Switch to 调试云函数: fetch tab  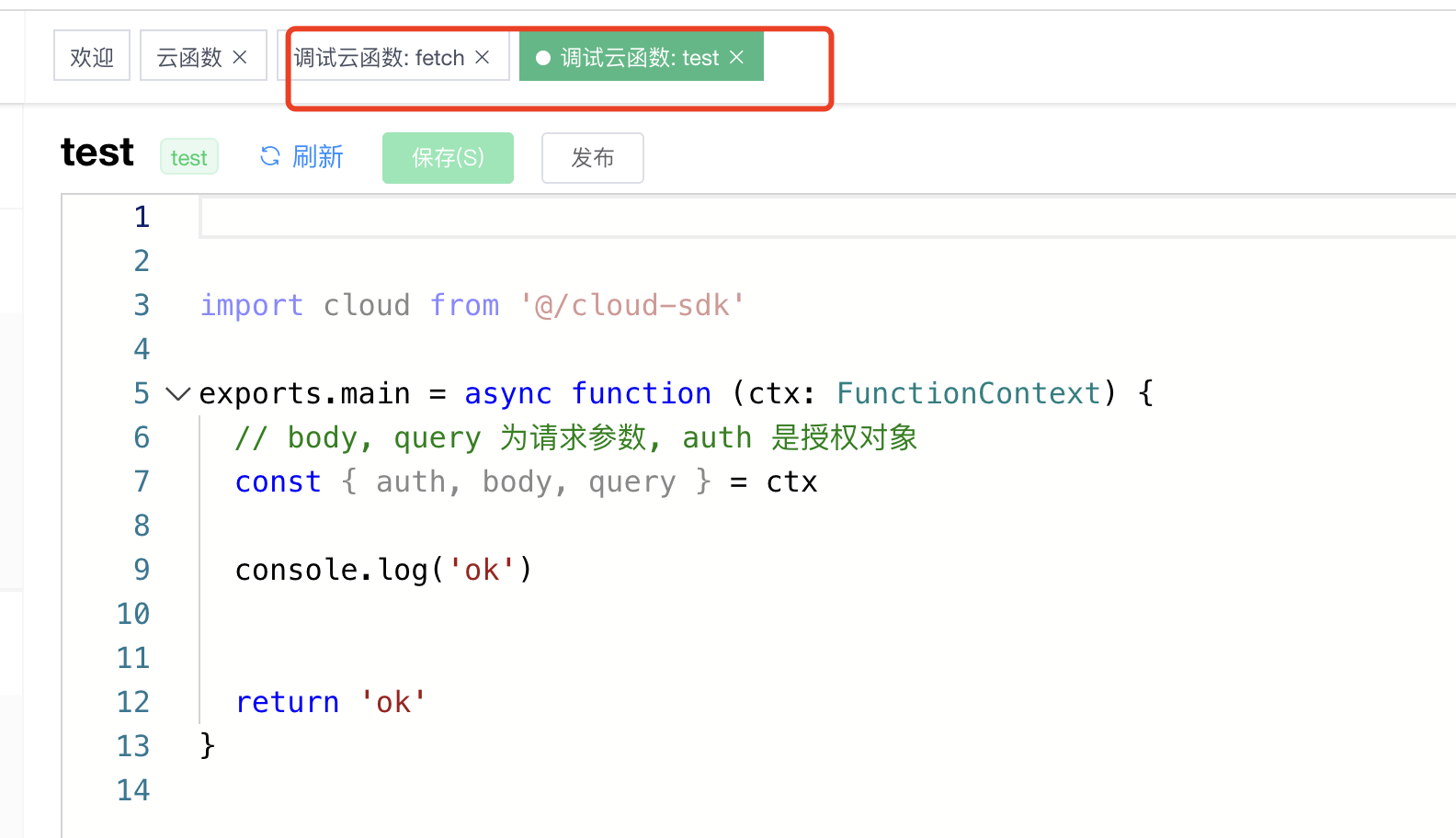pos(379,57)
